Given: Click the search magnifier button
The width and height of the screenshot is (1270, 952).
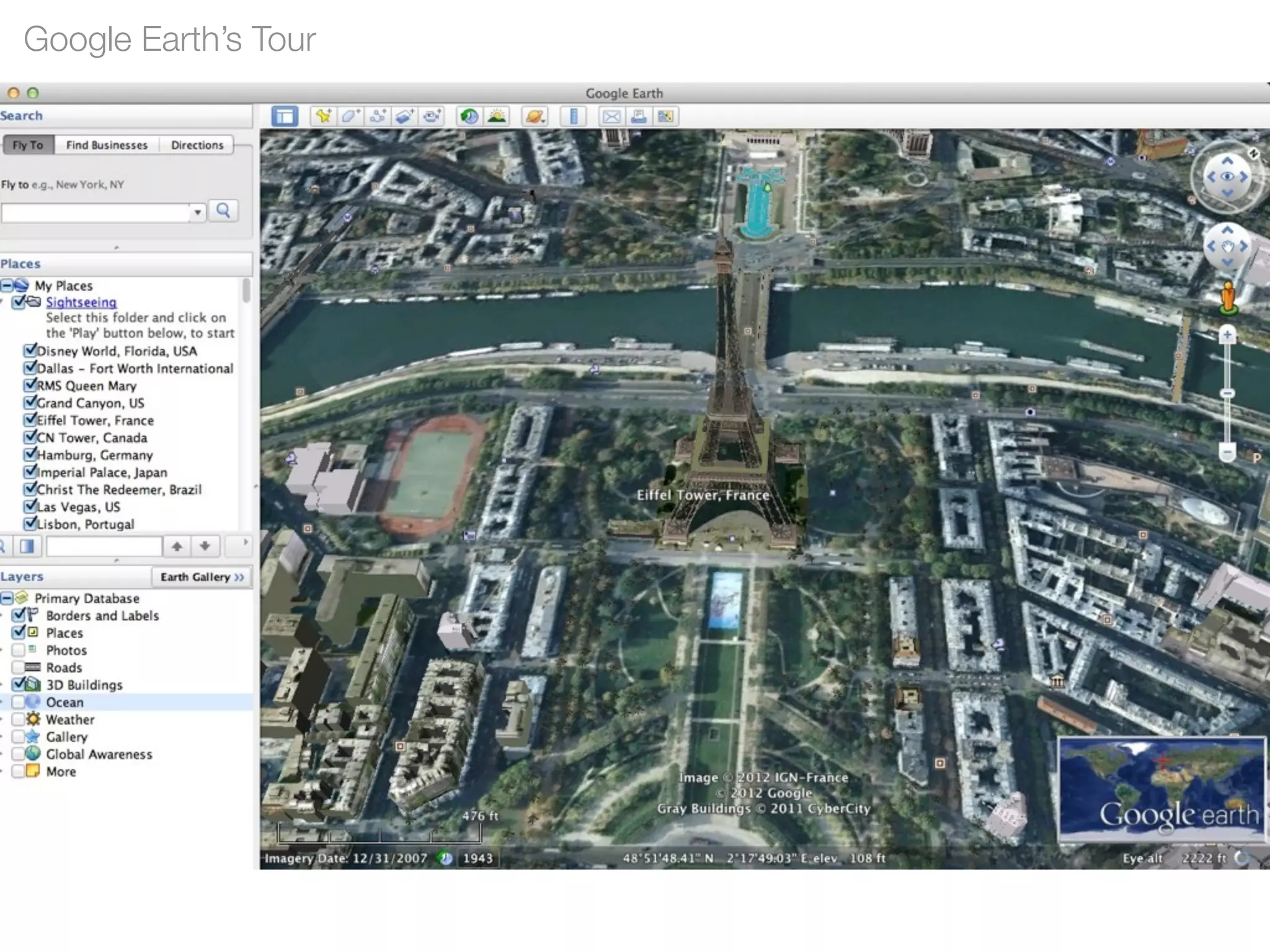Looking at the screenshot, I should (x=223, y=211).
